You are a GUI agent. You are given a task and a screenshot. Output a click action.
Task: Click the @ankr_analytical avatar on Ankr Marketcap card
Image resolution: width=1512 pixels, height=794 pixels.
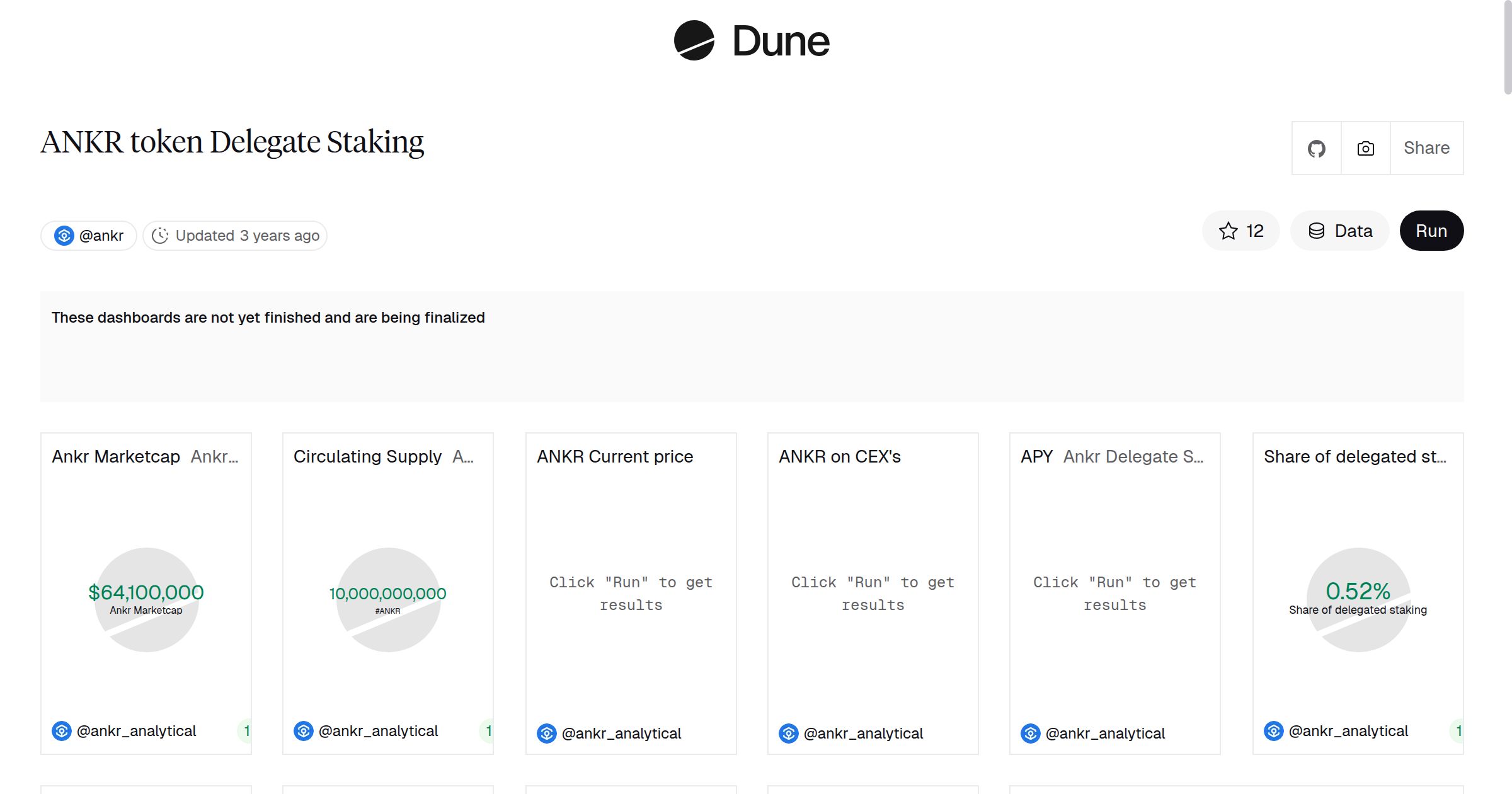click(61, 732)
